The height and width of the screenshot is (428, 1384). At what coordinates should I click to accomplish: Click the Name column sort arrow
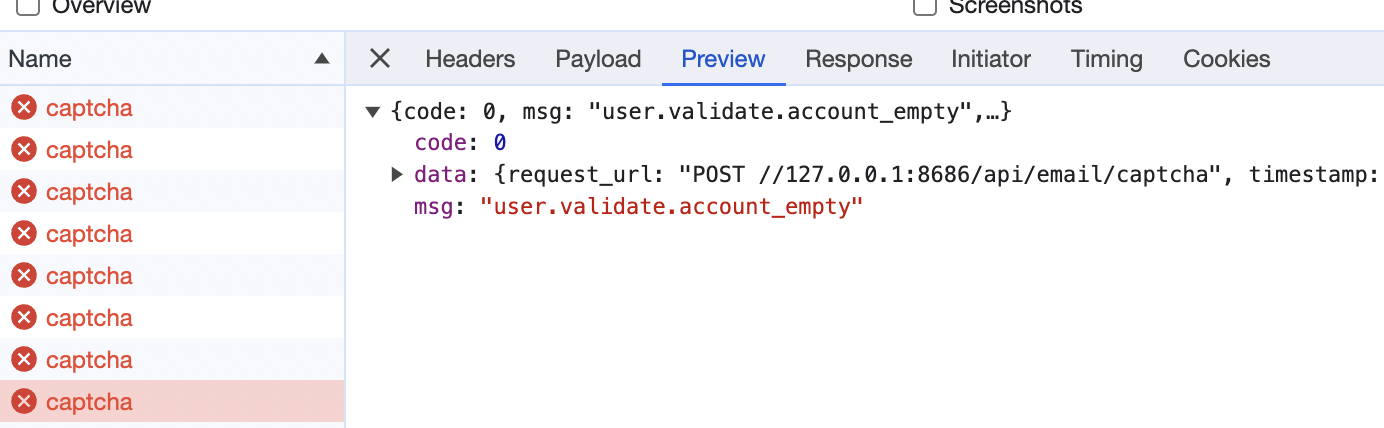(322, 59)
